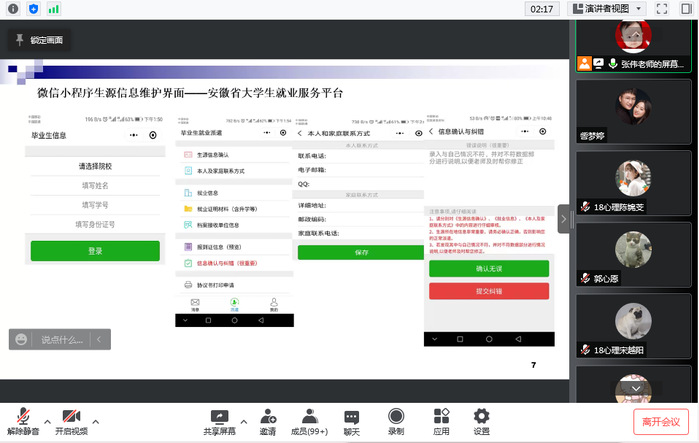Viewport: 699px width, 443px height.
Task: Expand share options arrow beside 共享屏幕
Action: pyautogui.click(x=243, y=421)
